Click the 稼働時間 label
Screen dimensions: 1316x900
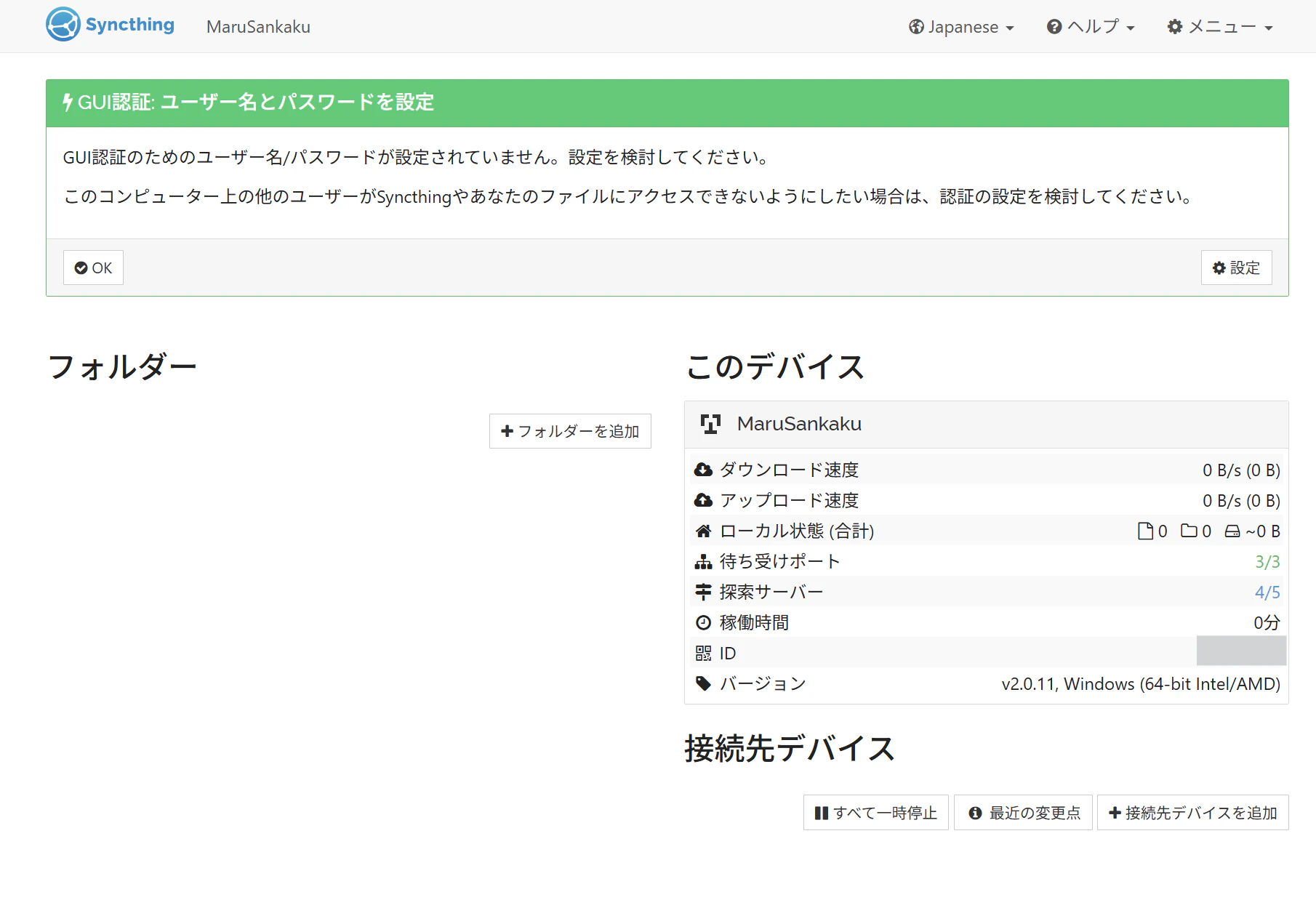pyautogui.click(x=754, y=623)
